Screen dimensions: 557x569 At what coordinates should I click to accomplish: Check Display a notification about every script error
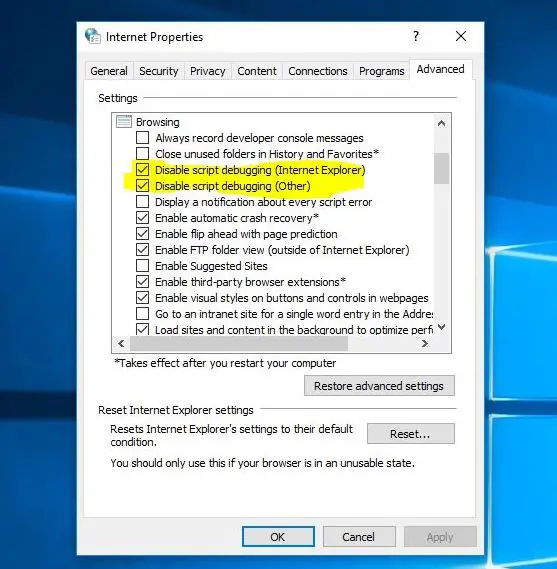tap(142, 202)
